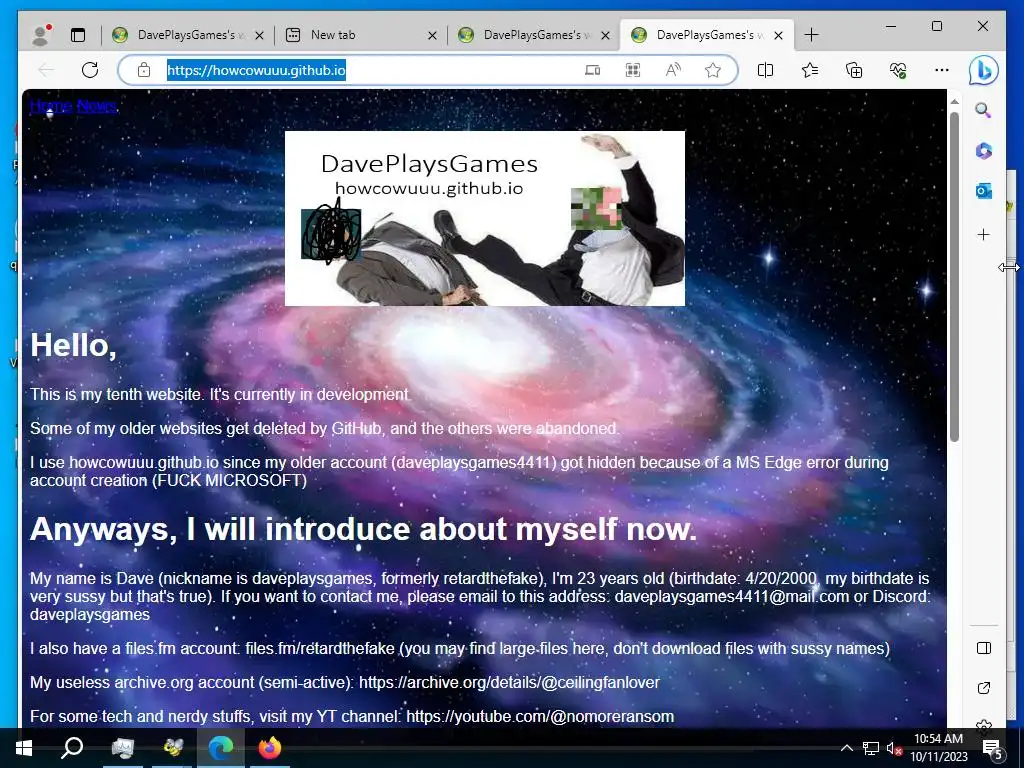
Task: Click the Microsoft Edge taskbar icon
Action: tap(221, 748)
